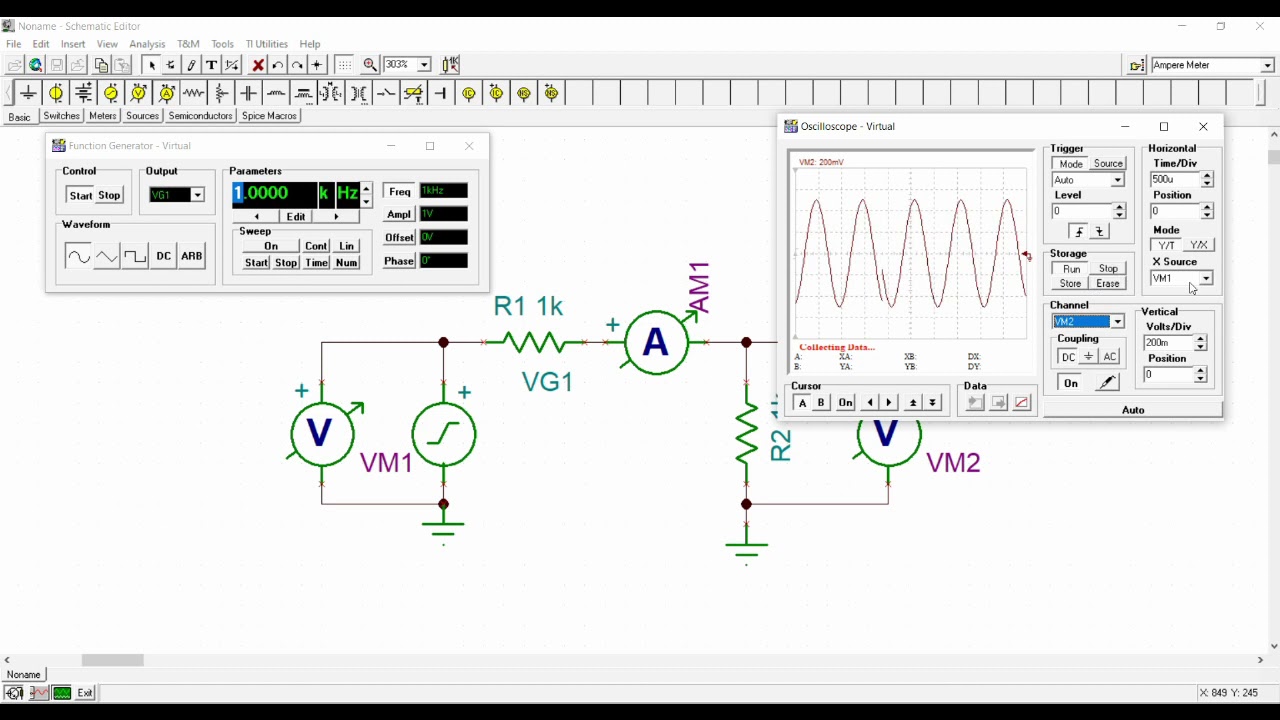Activate the selection arrow pointer tool
The image size is (1280, 720).
click(151, 65)
